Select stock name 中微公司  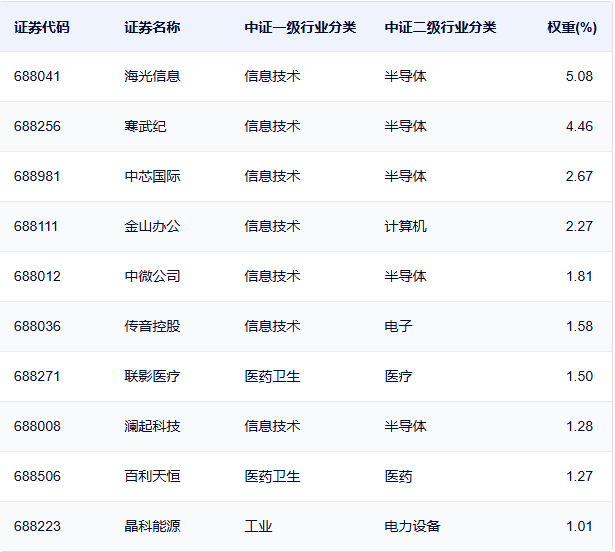[x=152, y=276]
